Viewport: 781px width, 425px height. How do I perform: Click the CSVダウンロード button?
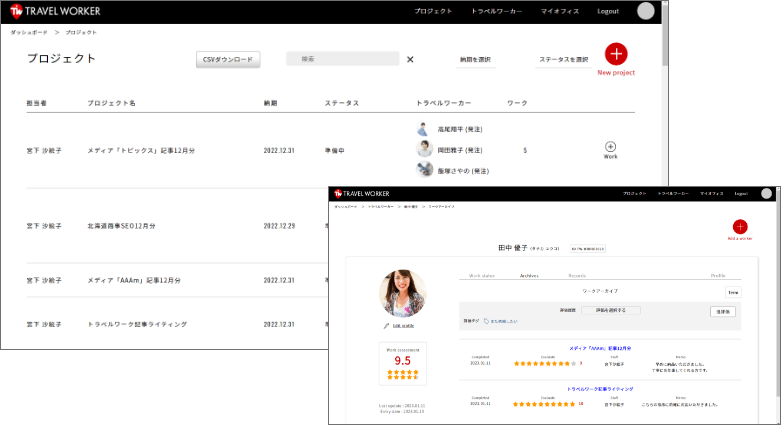[x=228, y=59]
